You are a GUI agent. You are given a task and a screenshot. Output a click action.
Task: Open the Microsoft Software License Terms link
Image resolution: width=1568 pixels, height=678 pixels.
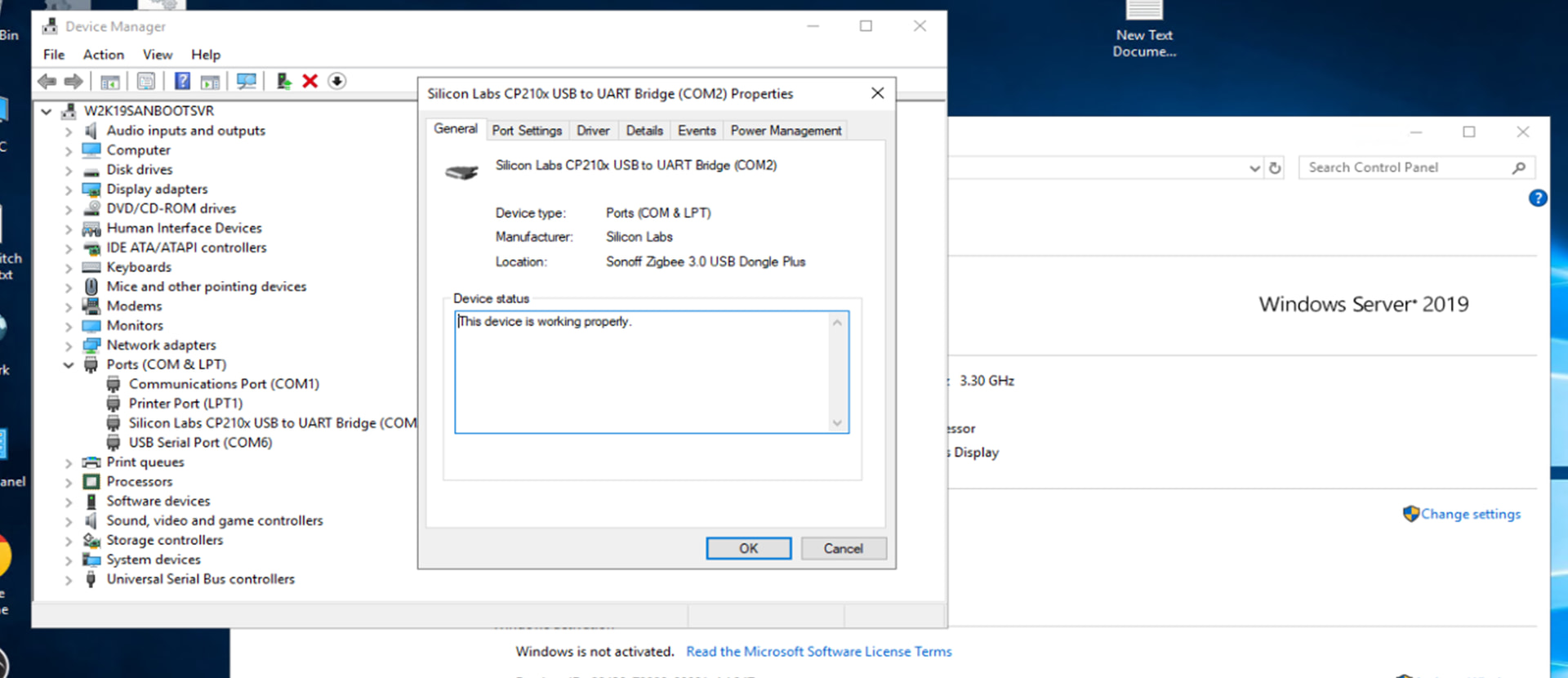818,651
